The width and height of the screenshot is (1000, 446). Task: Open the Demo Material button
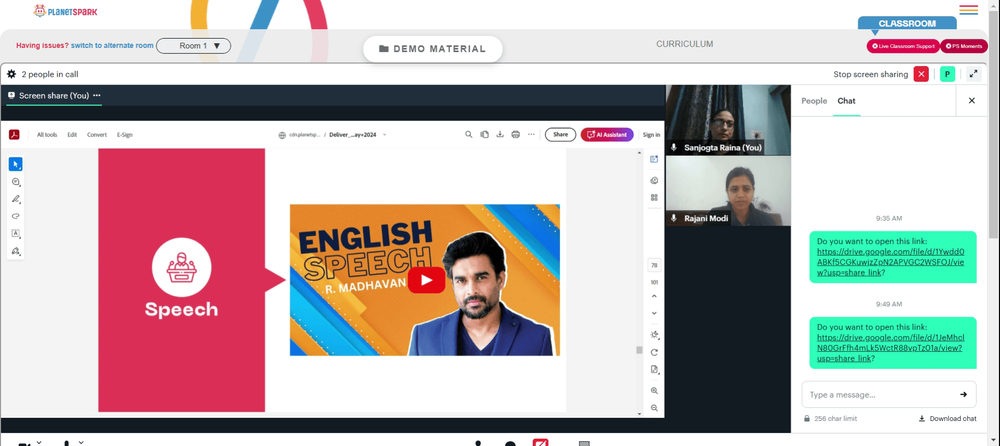[x=432, y=49]
